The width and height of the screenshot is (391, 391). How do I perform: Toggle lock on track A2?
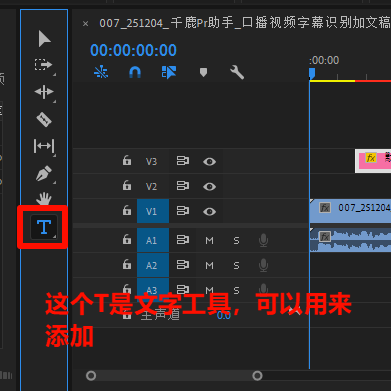point(127,265)
